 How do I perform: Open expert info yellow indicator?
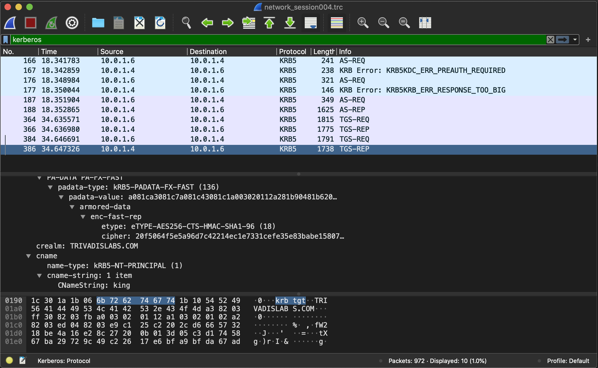[10, 361]
